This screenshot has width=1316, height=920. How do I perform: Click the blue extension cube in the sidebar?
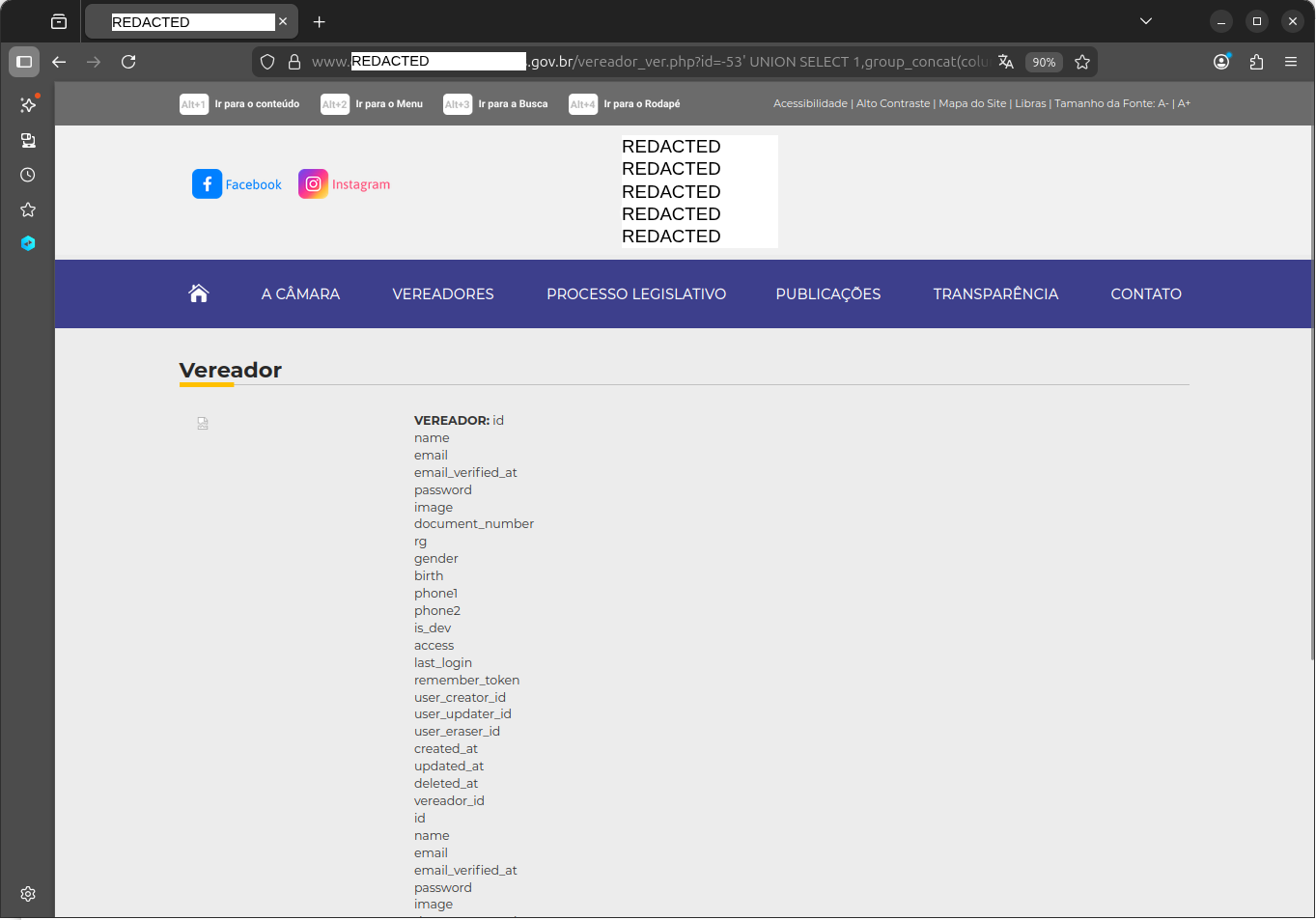pos(27,243)
